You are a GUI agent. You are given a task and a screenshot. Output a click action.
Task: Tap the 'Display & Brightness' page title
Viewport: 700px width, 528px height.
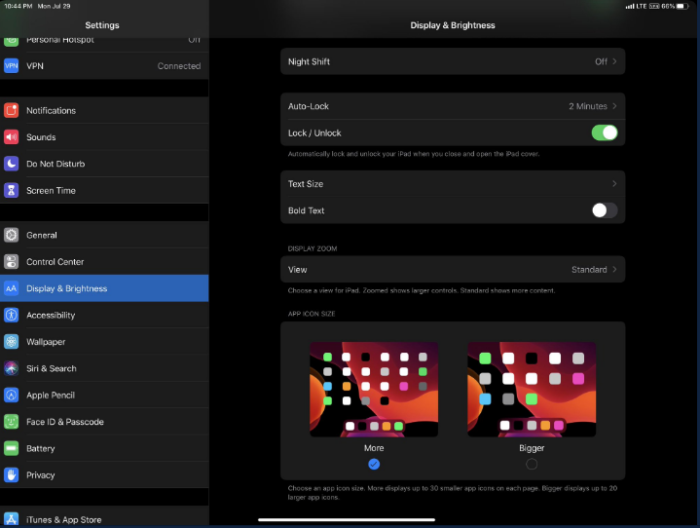coord(453,25)
